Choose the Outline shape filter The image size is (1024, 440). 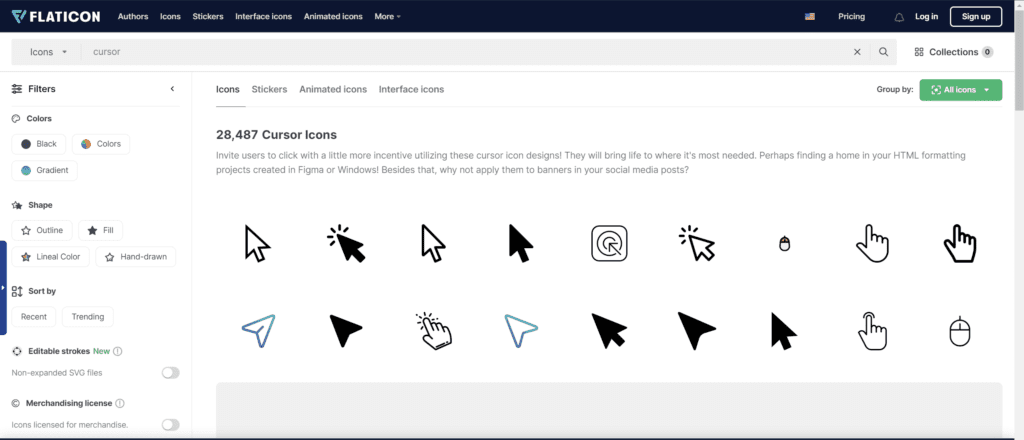[x=42, y=230]
